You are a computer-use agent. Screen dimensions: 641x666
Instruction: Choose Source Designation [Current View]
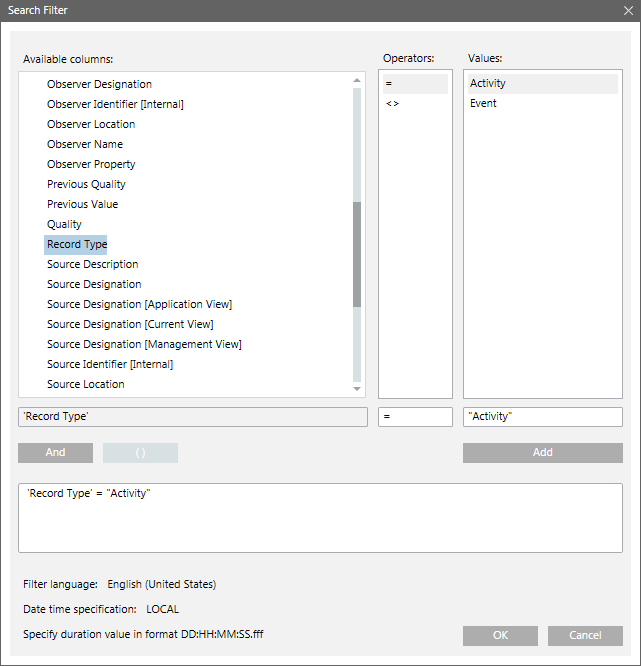[x=130, y=324]
